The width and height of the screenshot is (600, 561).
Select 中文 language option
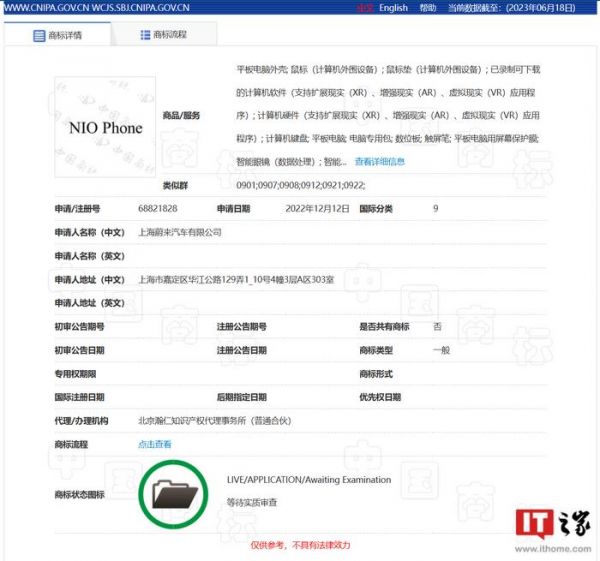(x=366, y=8)
